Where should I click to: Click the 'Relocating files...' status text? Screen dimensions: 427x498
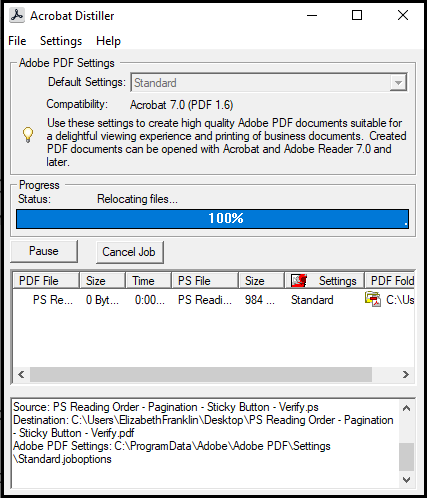137,199
